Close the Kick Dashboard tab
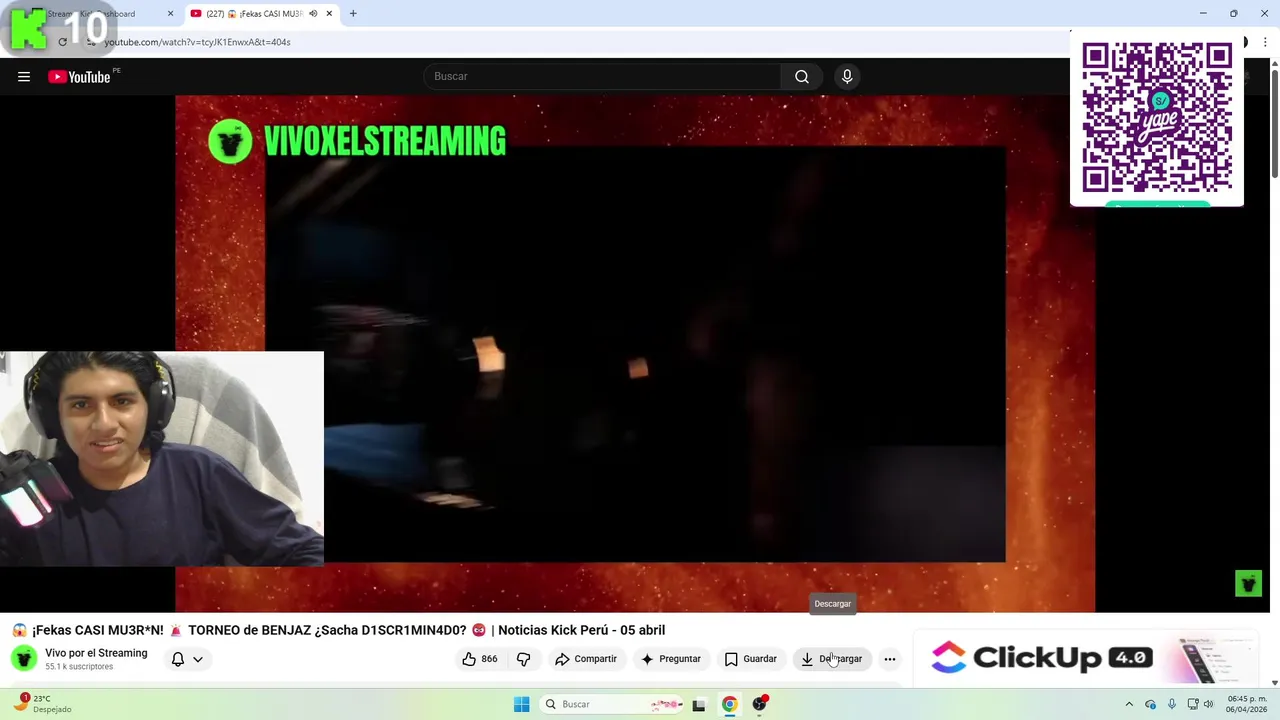Viewport: 1280px width, 720px height. (x=170, y=14)
